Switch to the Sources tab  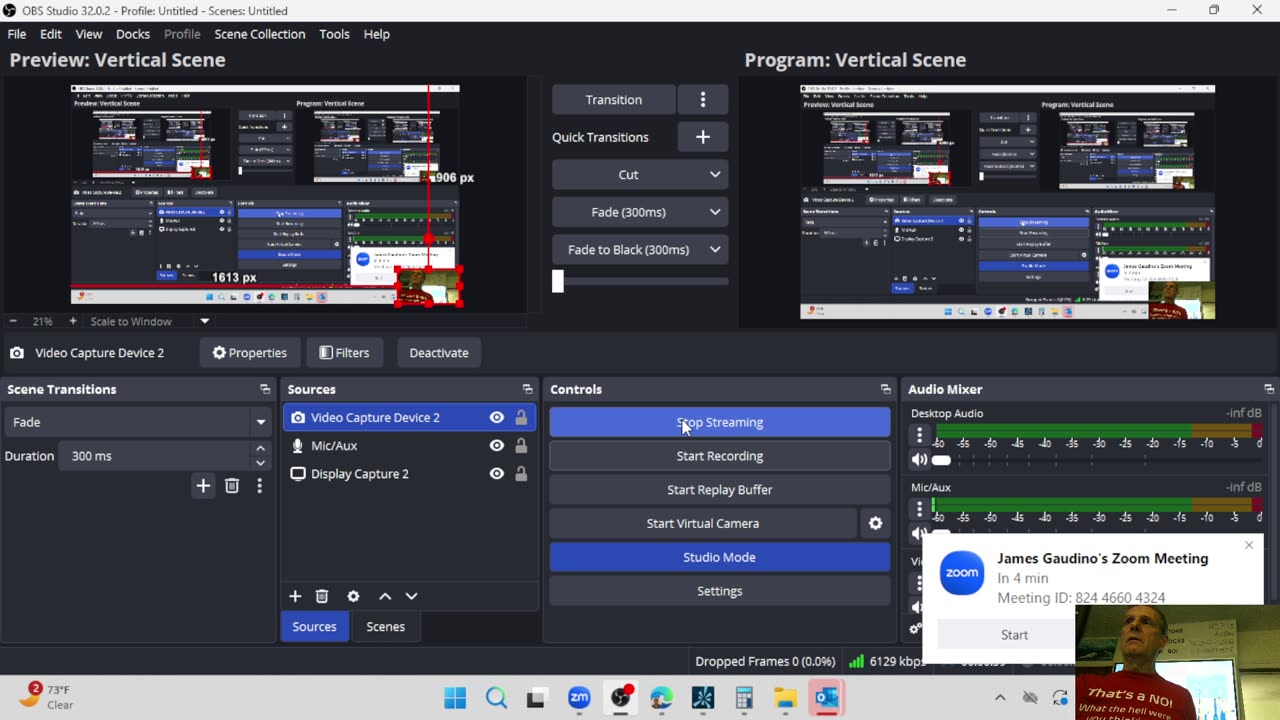[x=314, y=627]
